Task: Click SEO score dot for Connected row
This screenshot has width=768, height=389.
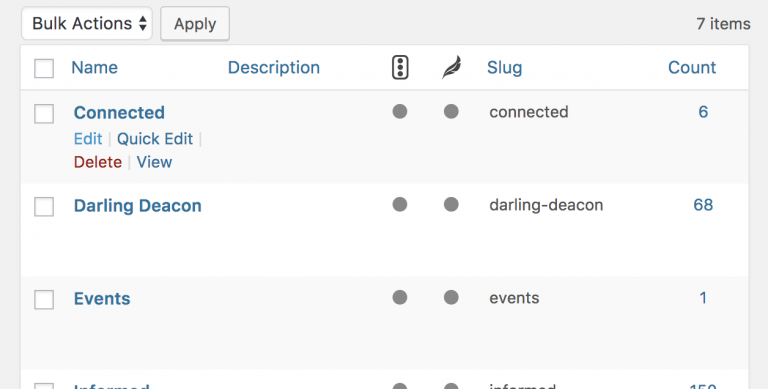Action: (400, 112)
